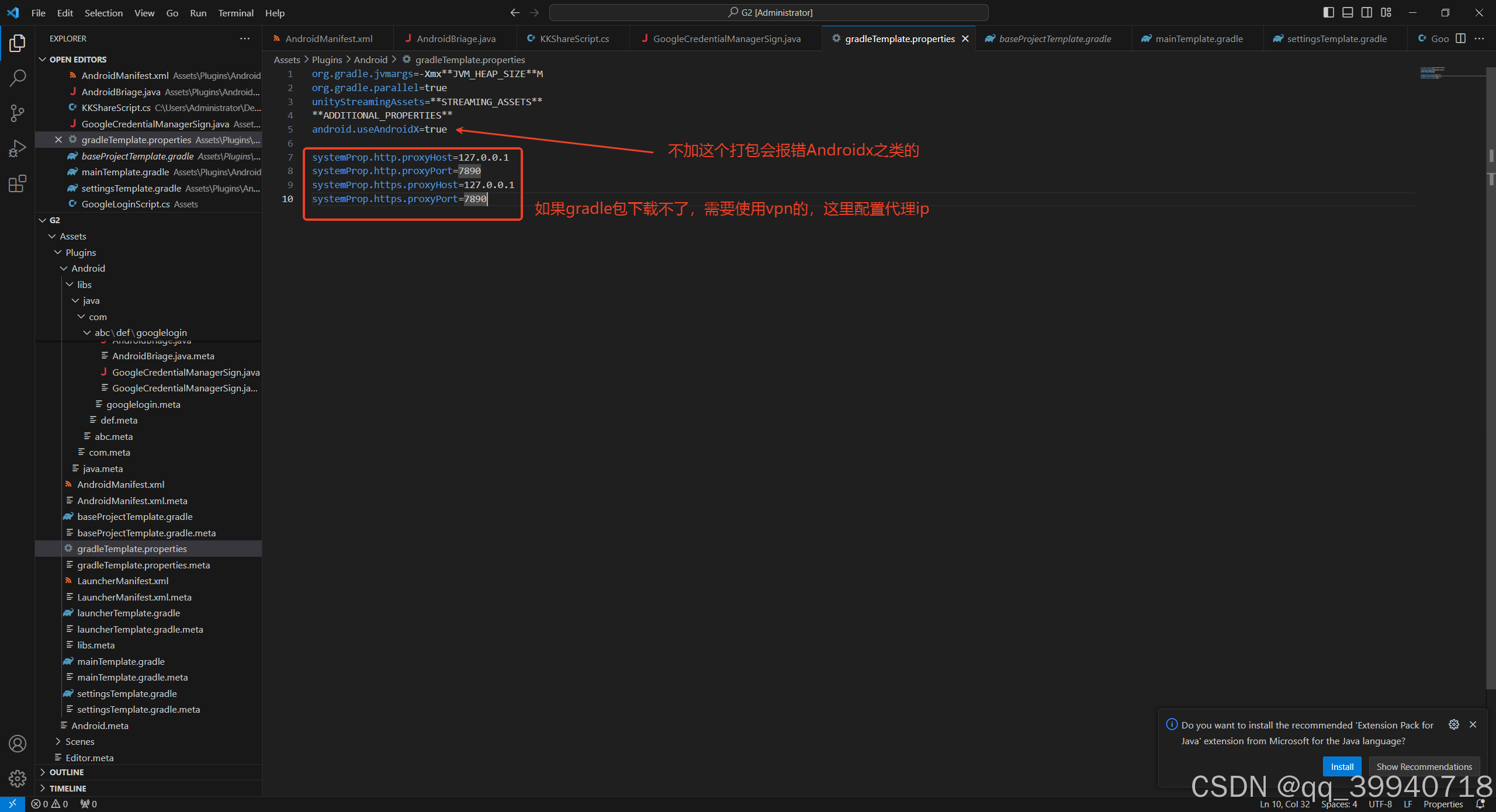Click the notifications bell in status bar
The image size is (1496, 812).
pos(1480,804)
